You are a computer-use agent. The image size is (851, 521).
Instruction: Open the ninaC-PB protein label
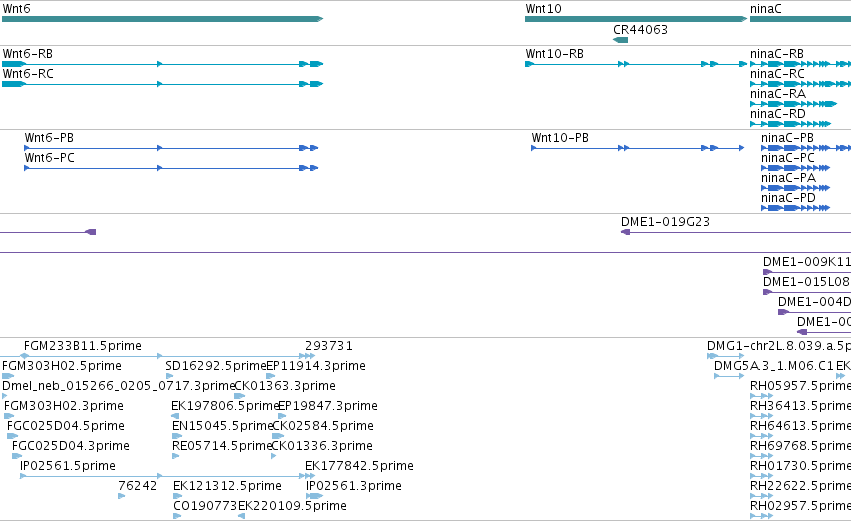click(788, 138)
